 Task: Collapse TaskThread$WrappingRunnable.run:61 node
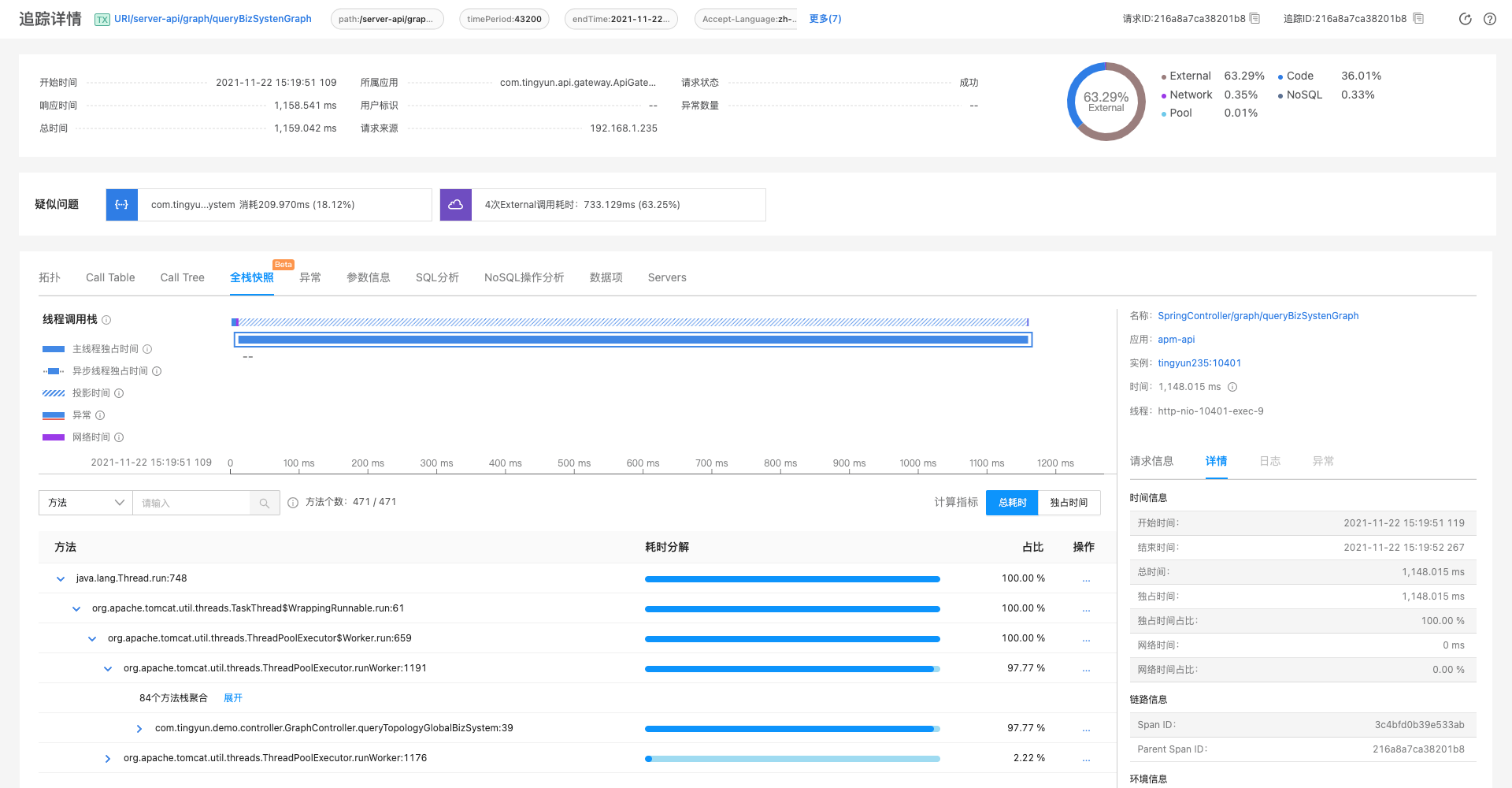(76, 609)
